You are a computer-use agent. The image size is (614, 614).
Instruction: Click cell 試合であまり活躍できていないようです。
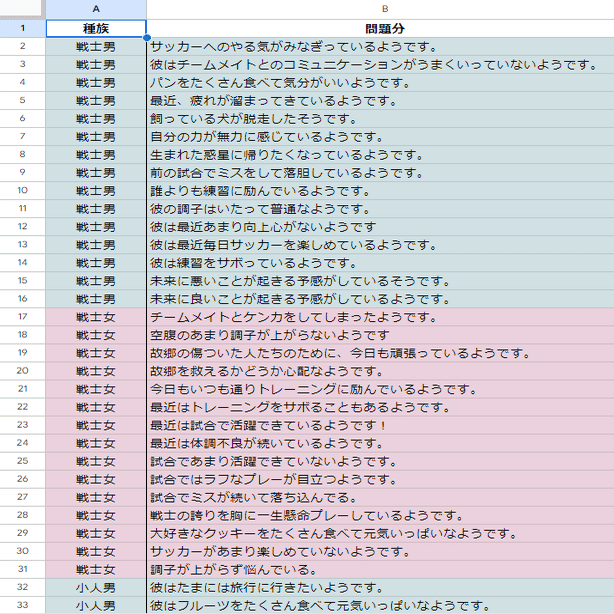point(380,461)
